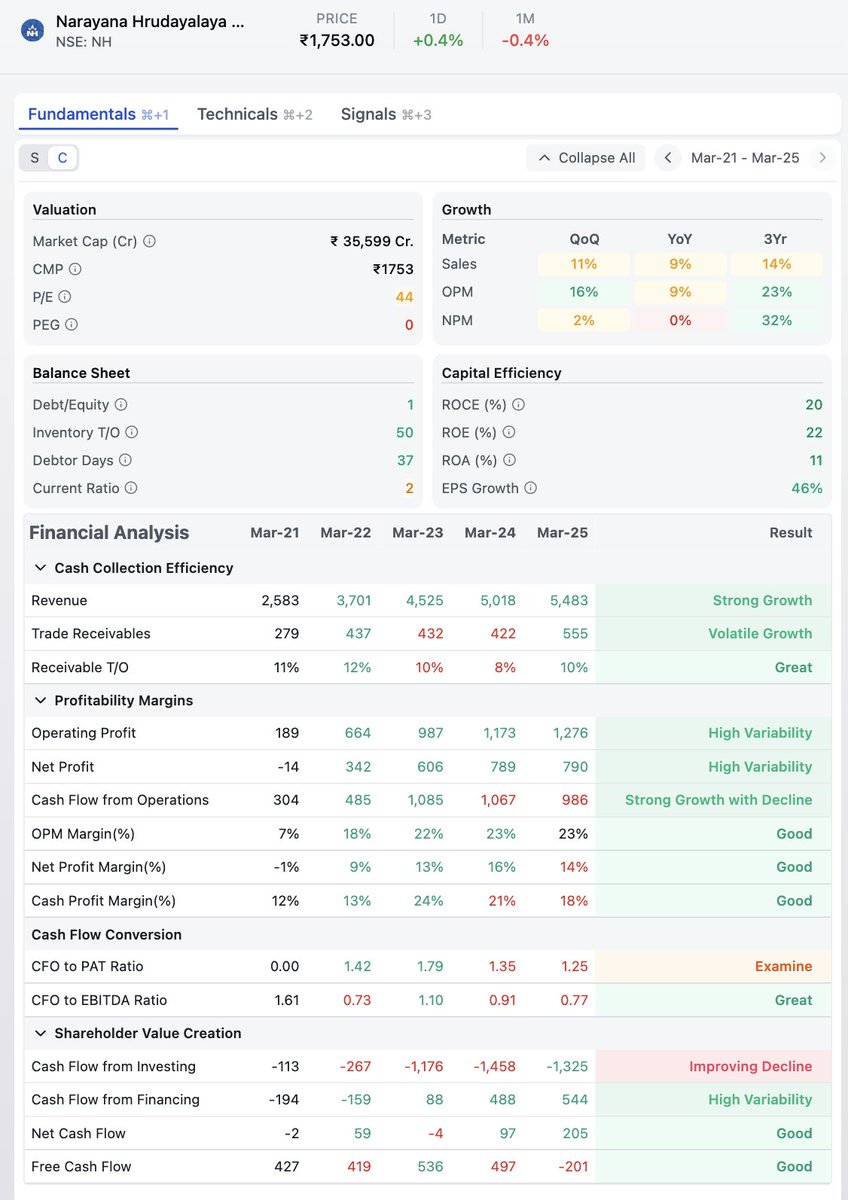
Task: Open Debtor Days info icon
Action: click(125, 461)
